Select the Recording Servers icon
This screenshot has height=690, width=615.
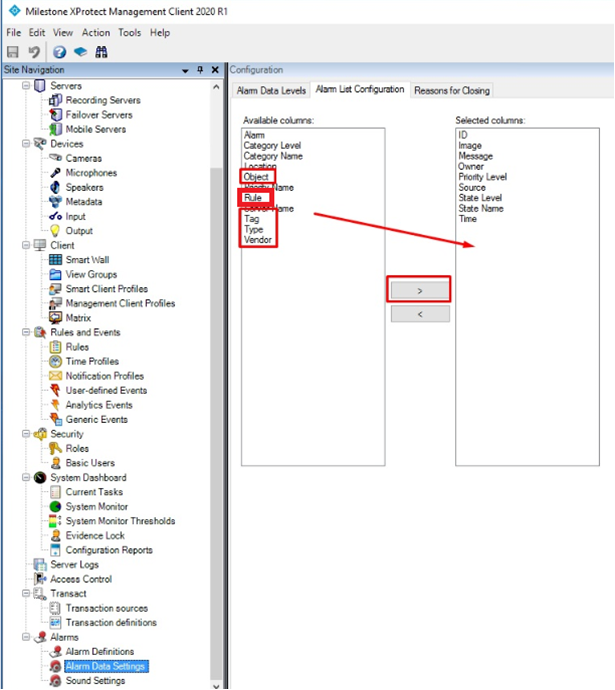[x=55, y=100]
